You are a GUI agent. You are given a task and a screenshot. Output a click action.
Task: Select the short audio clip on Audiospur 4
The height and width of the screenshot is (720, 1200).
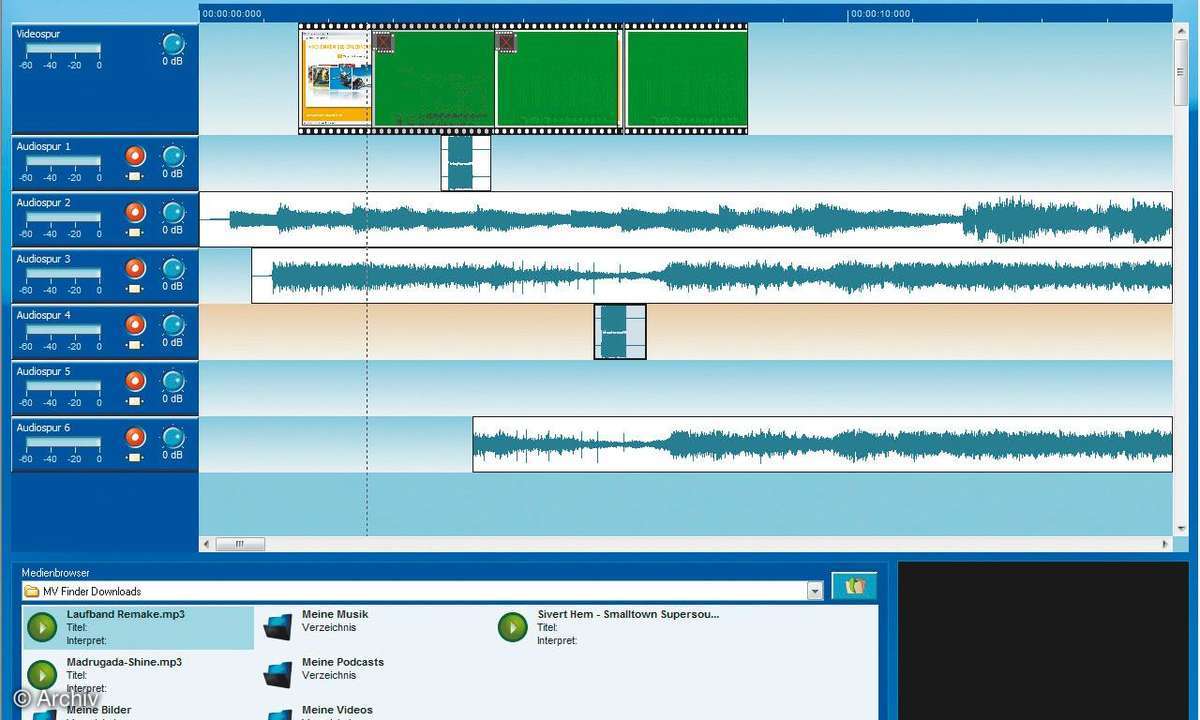[620, 332]
